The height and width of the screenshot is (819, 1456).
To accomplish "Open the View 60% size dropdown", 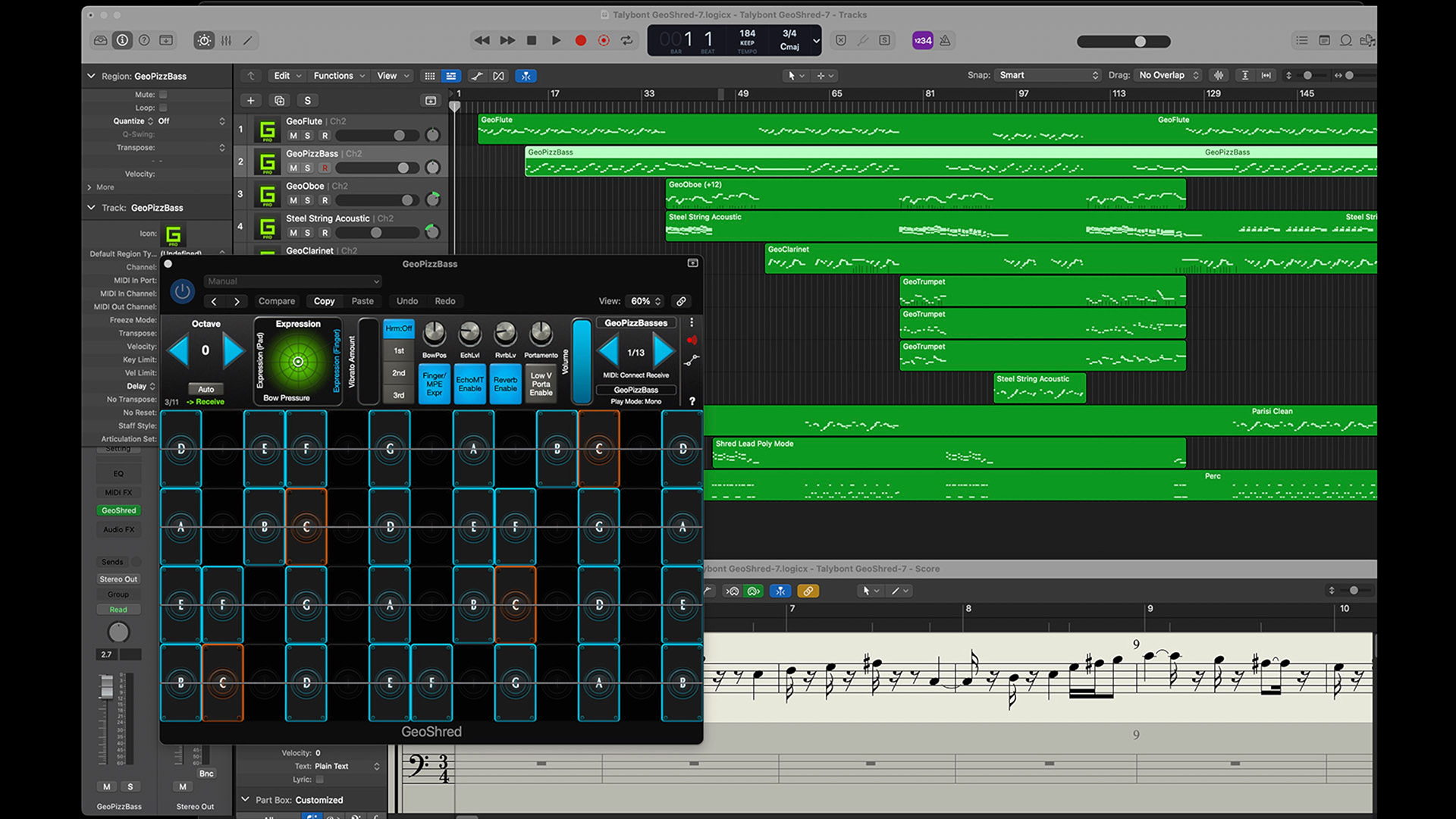I will [646, 301].
